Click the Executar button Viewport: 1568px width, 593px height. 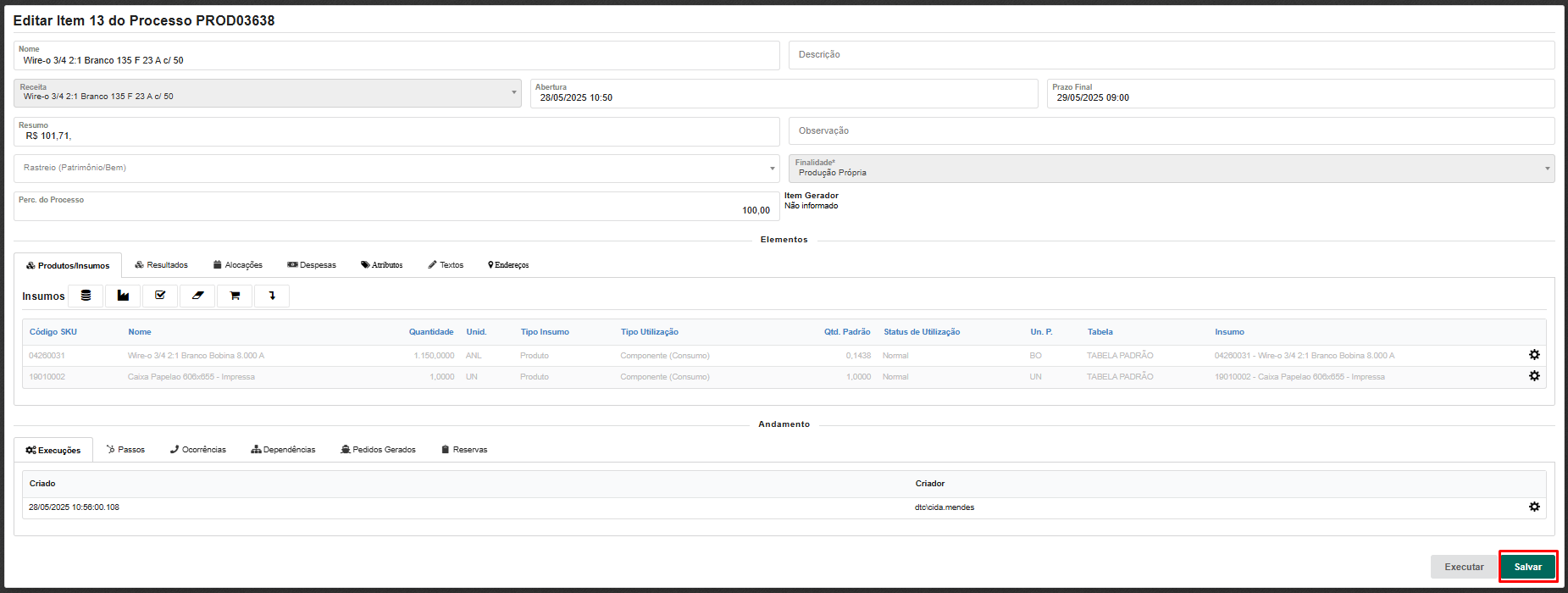click(x=1463, y=567)
